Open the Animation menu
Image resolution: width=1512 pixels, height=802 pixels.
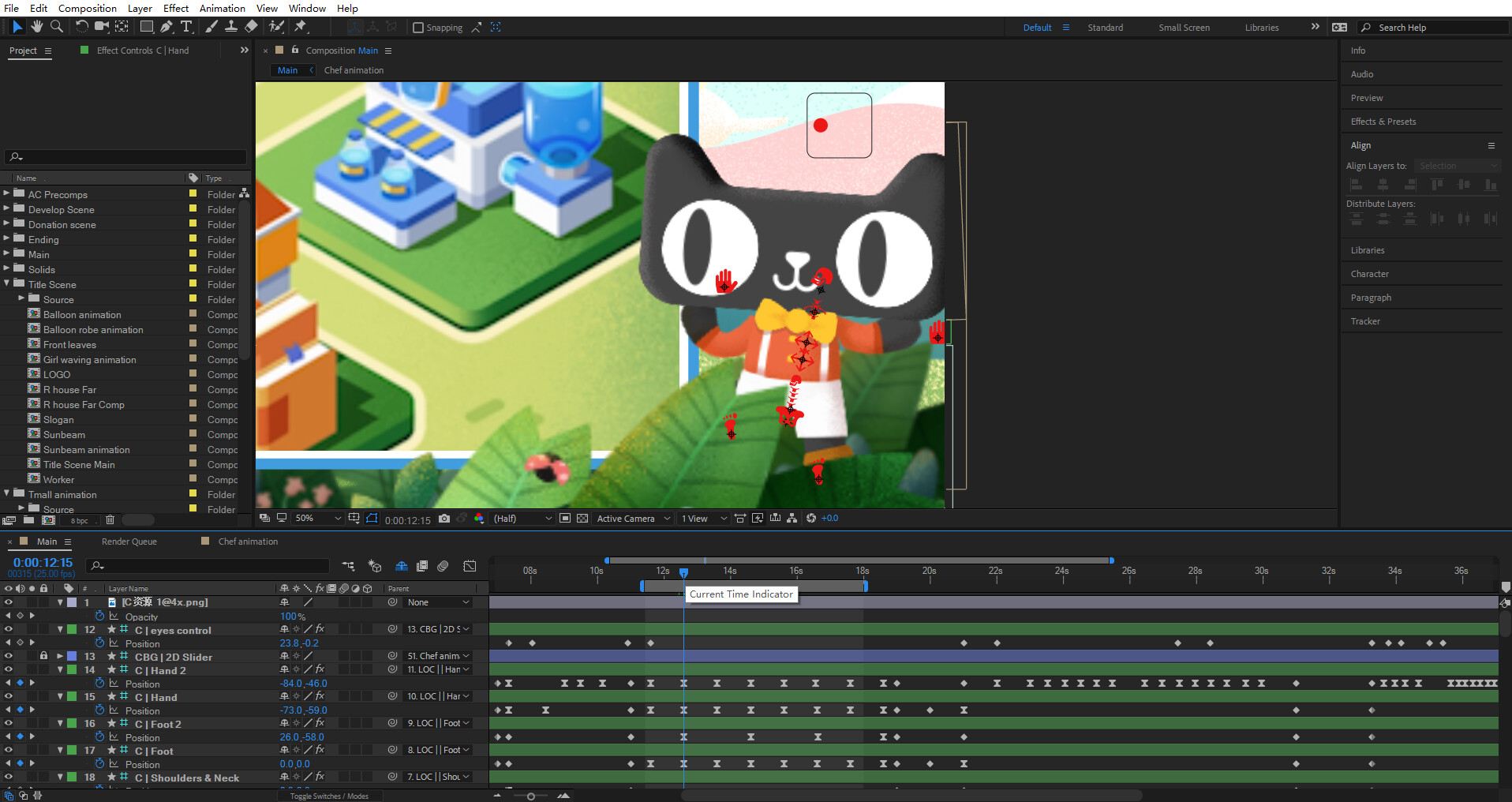tap(222, 8)
